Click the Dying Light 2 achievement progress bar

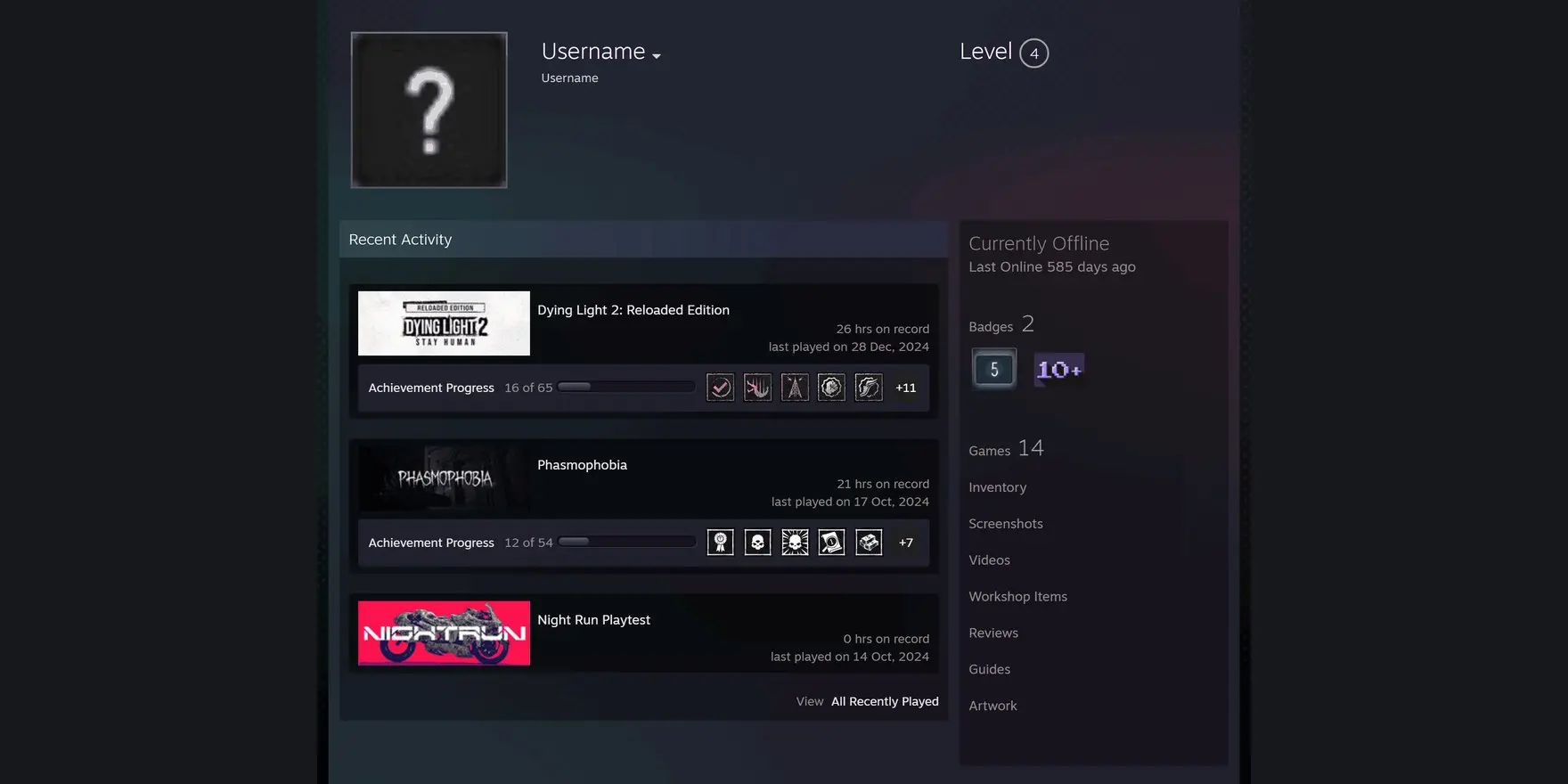[626, 387]
